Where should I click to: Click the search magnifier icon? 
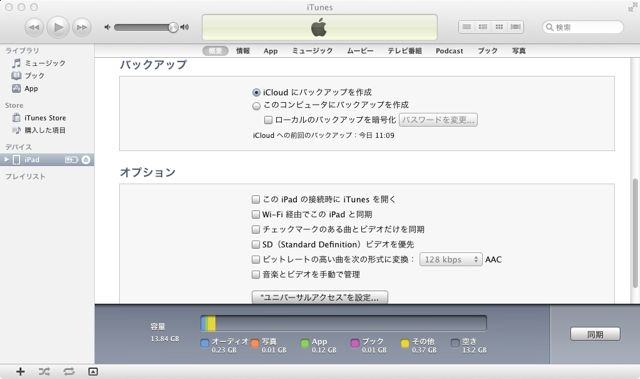coord(549,27)
